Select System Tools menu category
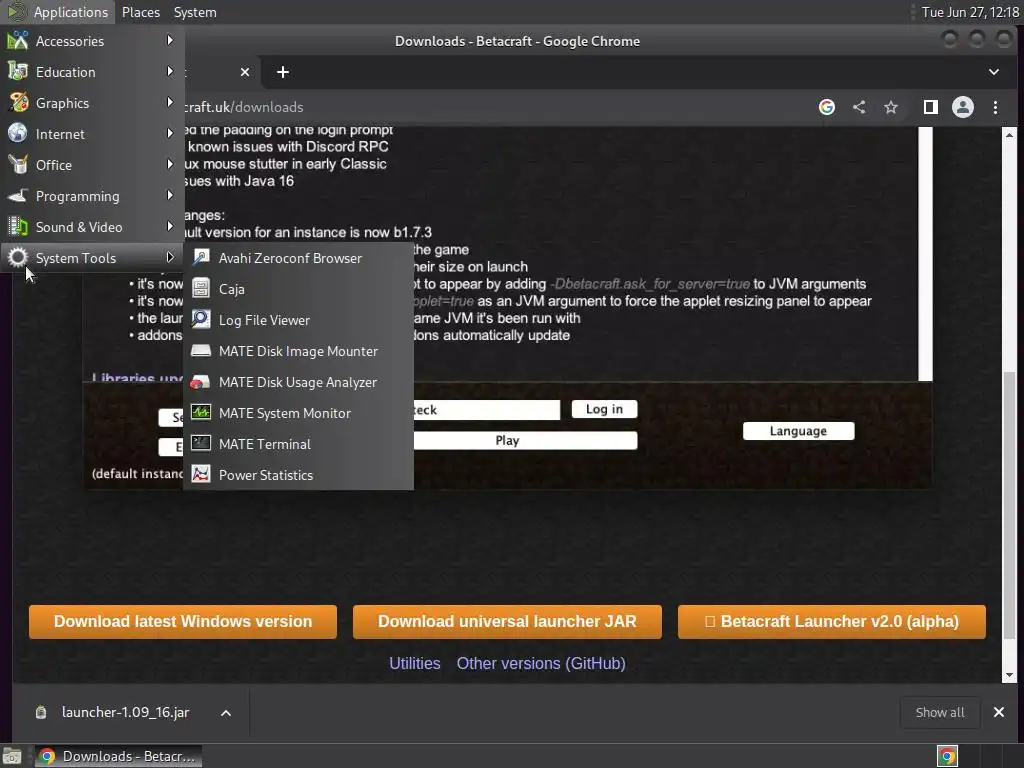This screenshot has width=1024, height=768. click(x=92, y=258)
